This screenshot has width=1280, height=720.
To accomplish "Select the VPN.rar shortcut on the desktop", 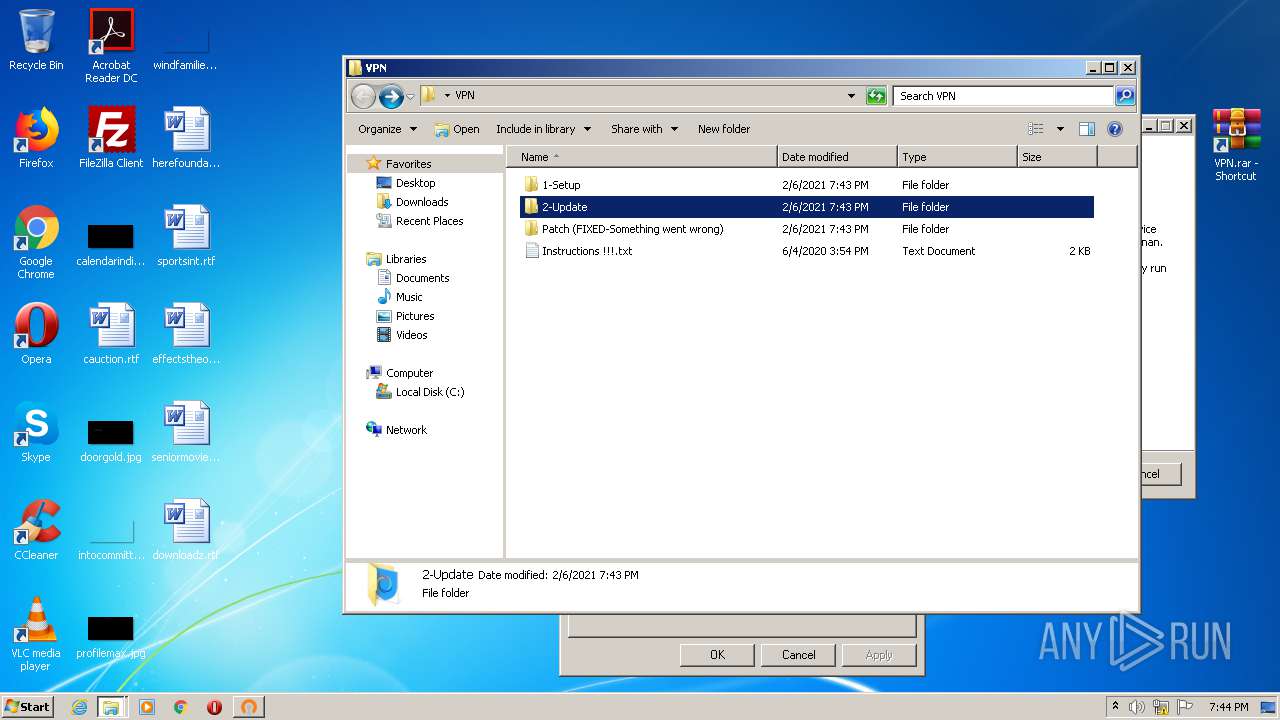I will coord(1236,144).
